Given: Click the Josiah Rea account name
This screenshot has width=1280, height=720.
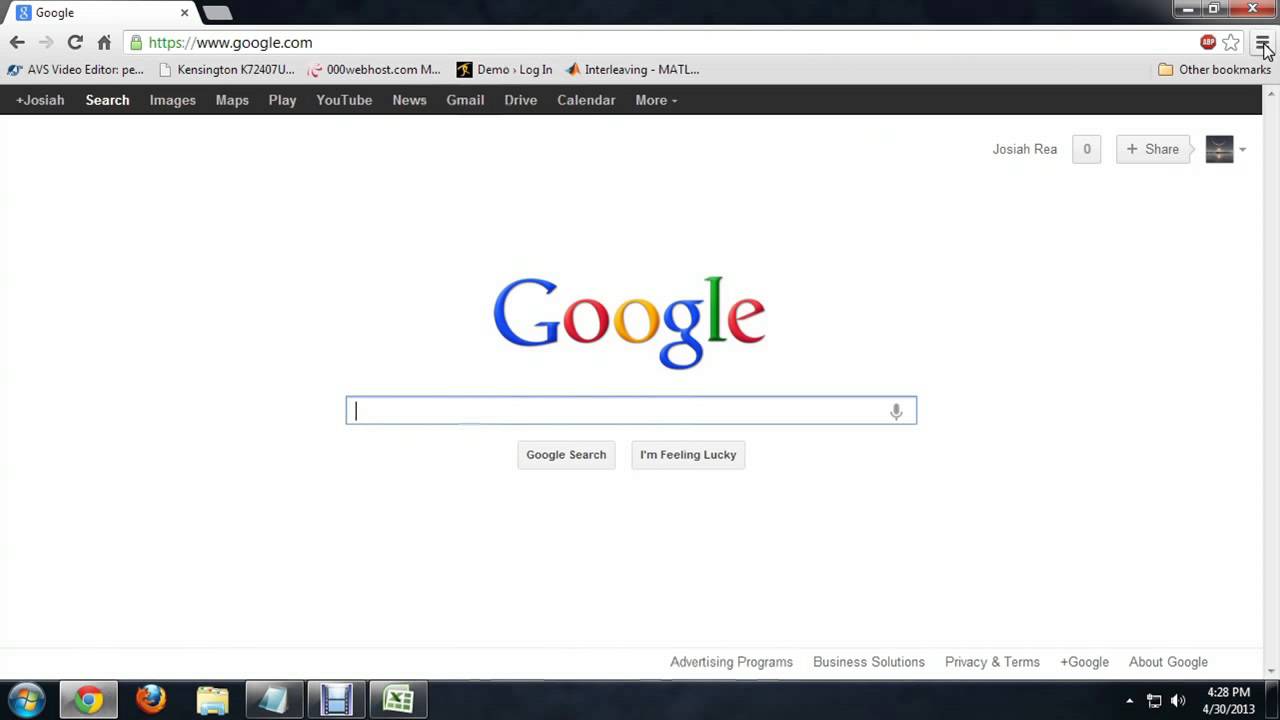Looking at the screenshot, I should 1024,149.
